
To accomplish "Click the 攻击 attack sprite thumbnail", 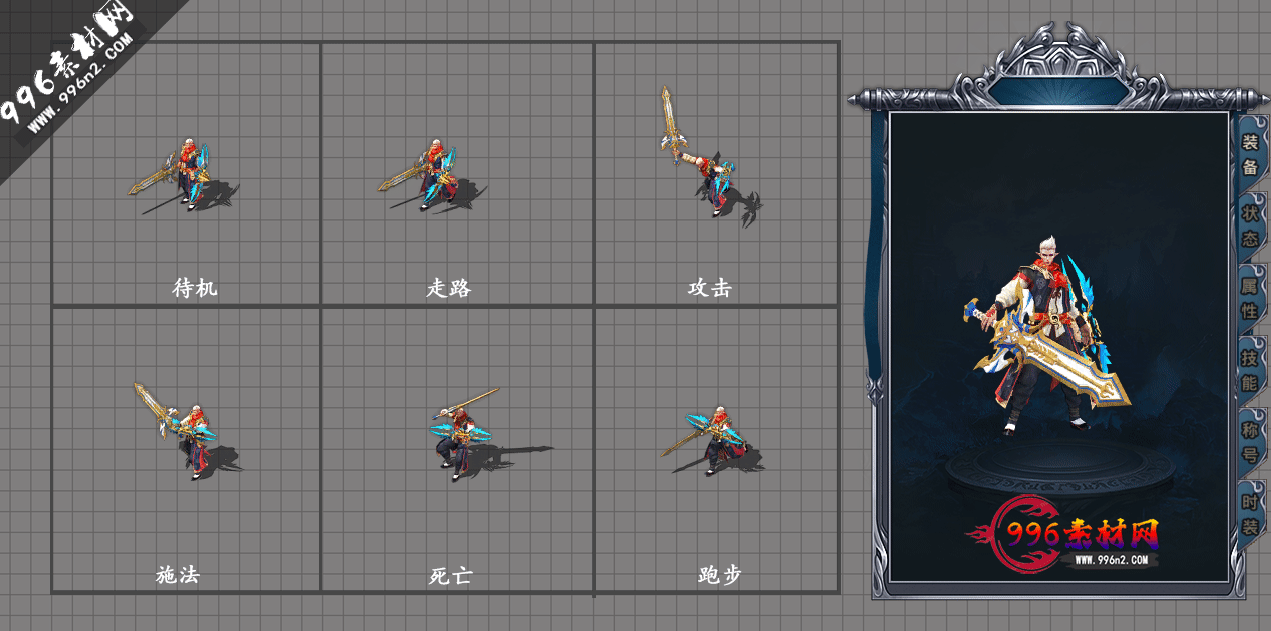I will tap(710, 157).
